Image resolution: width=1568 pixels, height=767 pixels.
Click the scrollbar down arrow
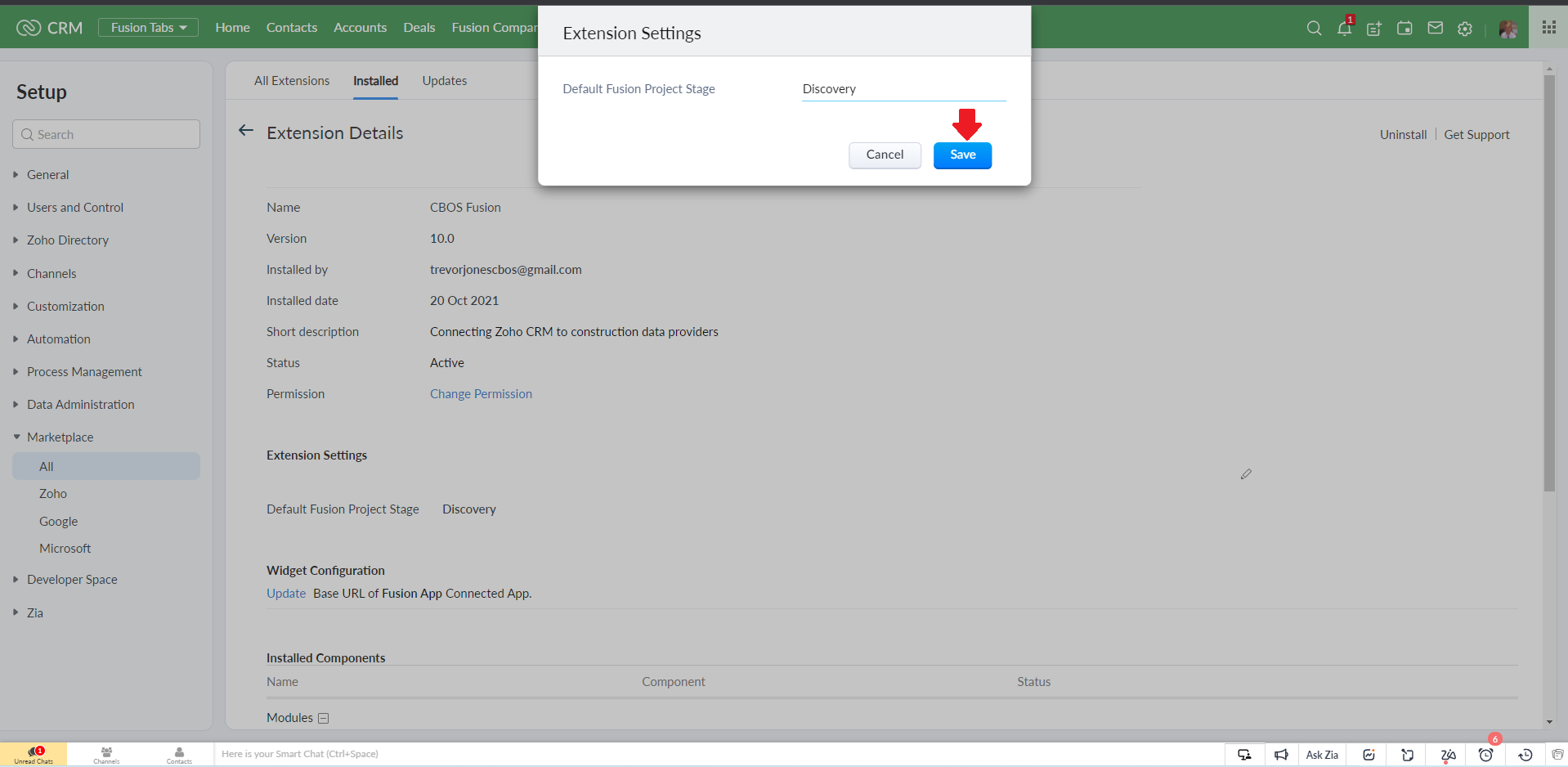click(1550, 722)
